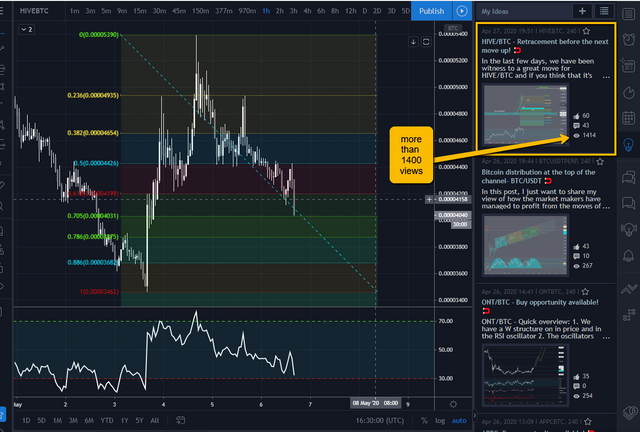Click the plus icon to add new idea
The width and height of the screenshot is (640, 432).
[x=583, y=11]
